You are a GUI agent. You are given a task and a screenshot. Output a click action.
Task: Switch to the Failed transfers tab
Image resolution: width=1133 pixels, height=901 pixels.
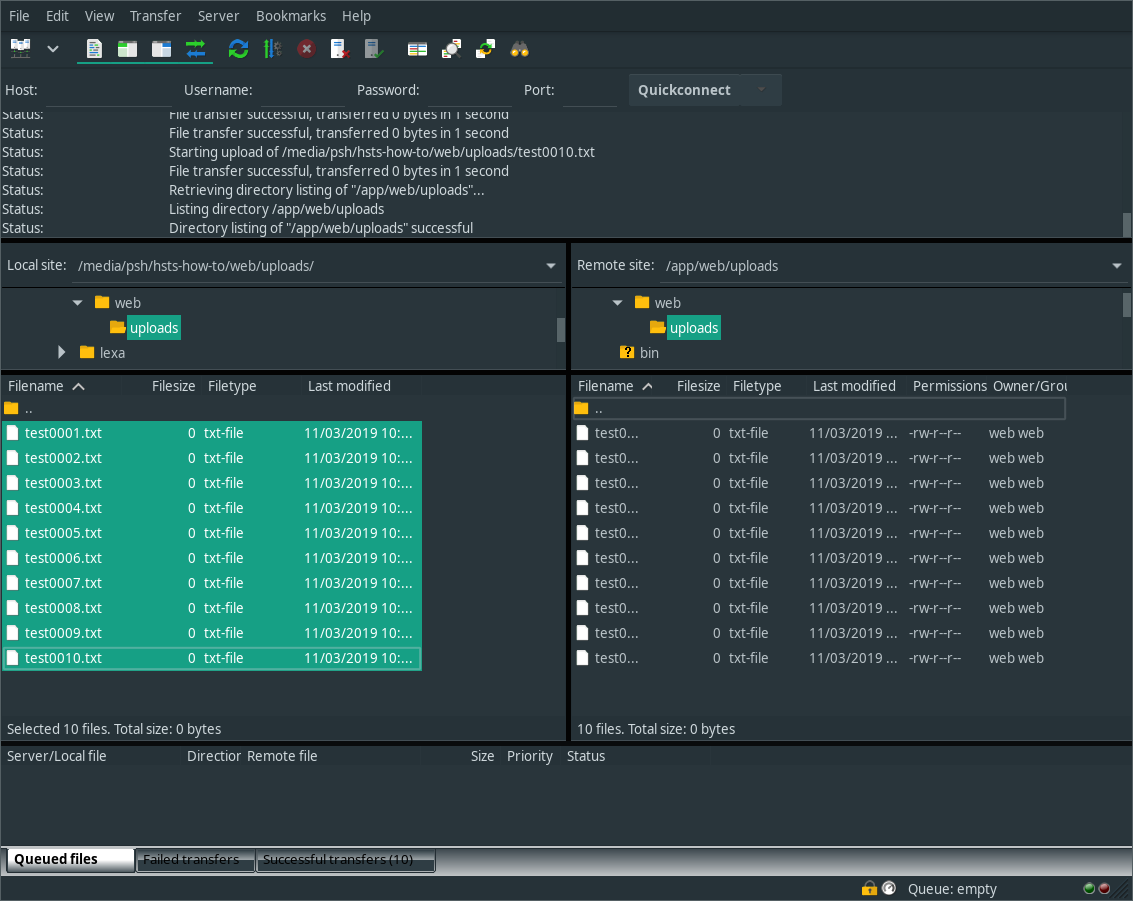[194, 859]
